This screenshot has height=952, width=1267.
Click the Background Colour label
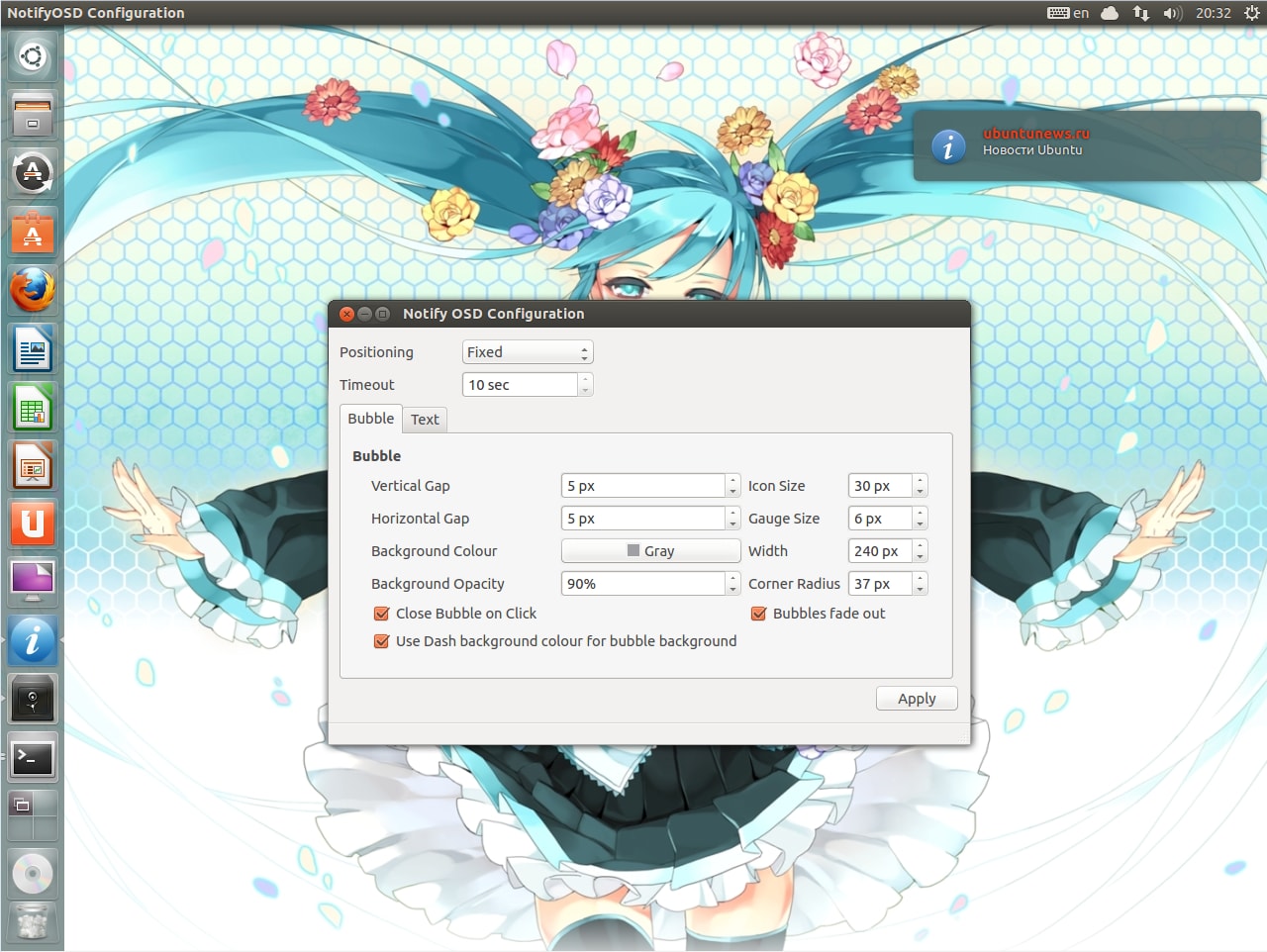tap(434, 551)
